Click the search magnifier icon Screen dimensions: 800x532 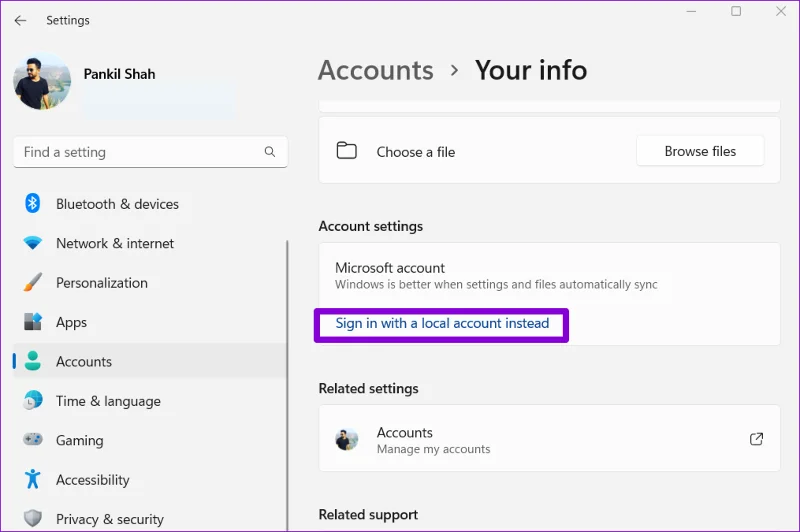pyautogui.click(x=270, y=151)
